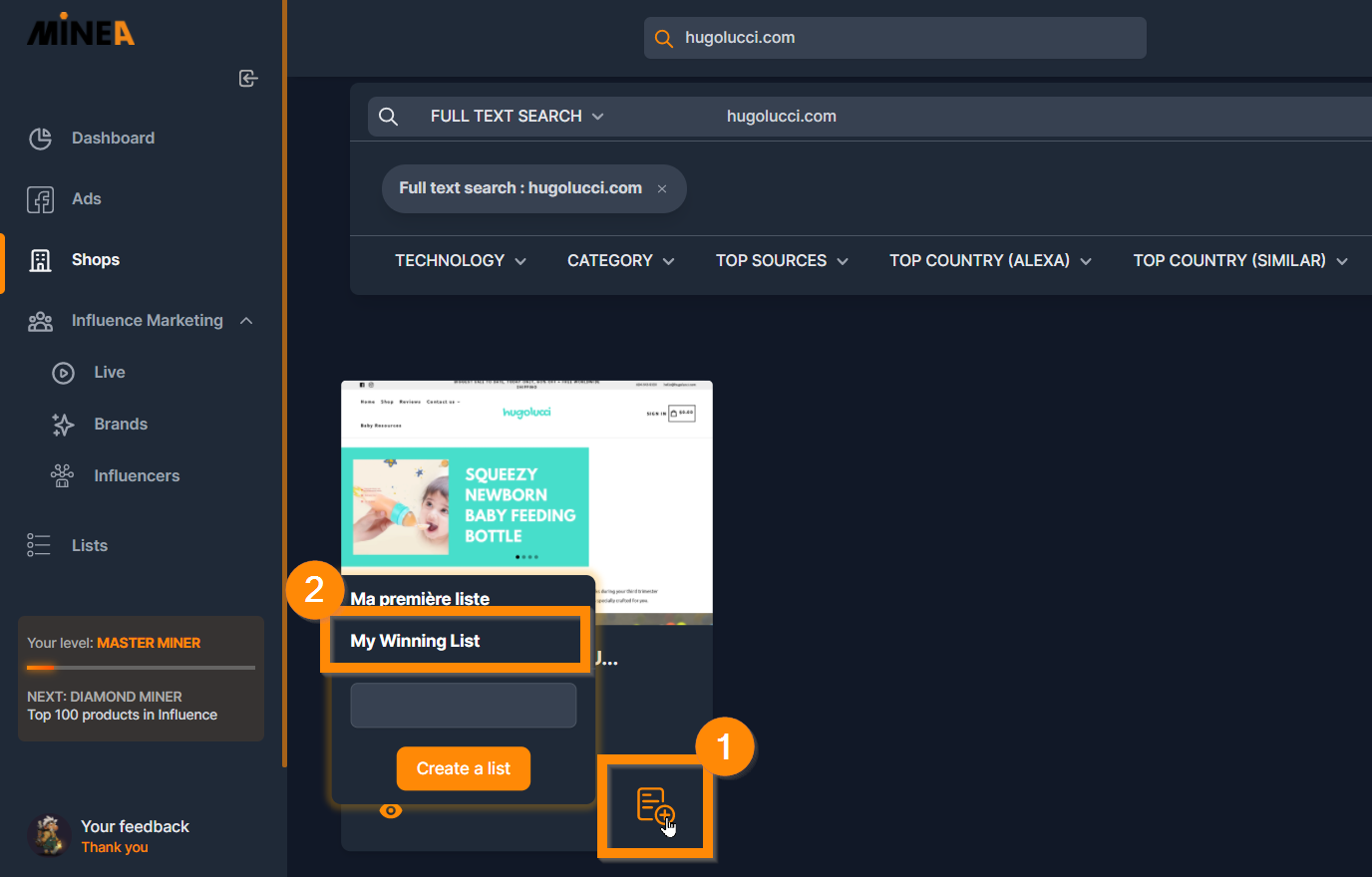
Task: Select My Winning List in popup
Action: coord(415,641)
